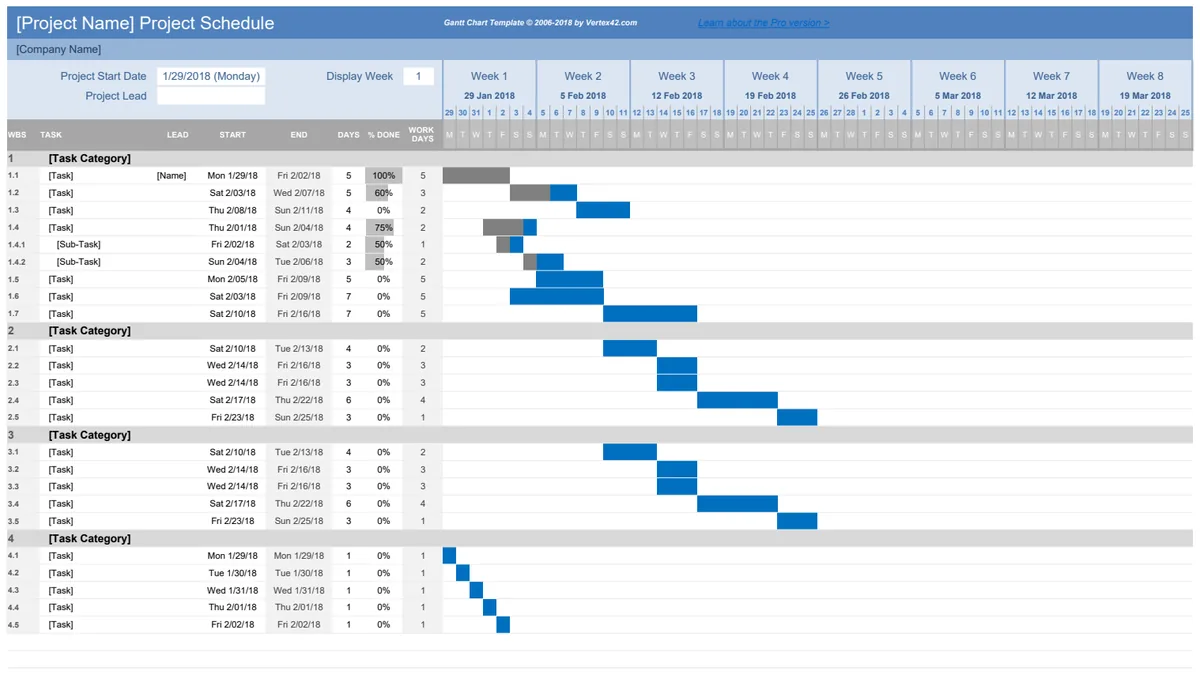Select start date 'Sat 2/17/18' of task 2.4
Screen dimensions: 1200x675
pyautogui.click(x=232, y=400)
